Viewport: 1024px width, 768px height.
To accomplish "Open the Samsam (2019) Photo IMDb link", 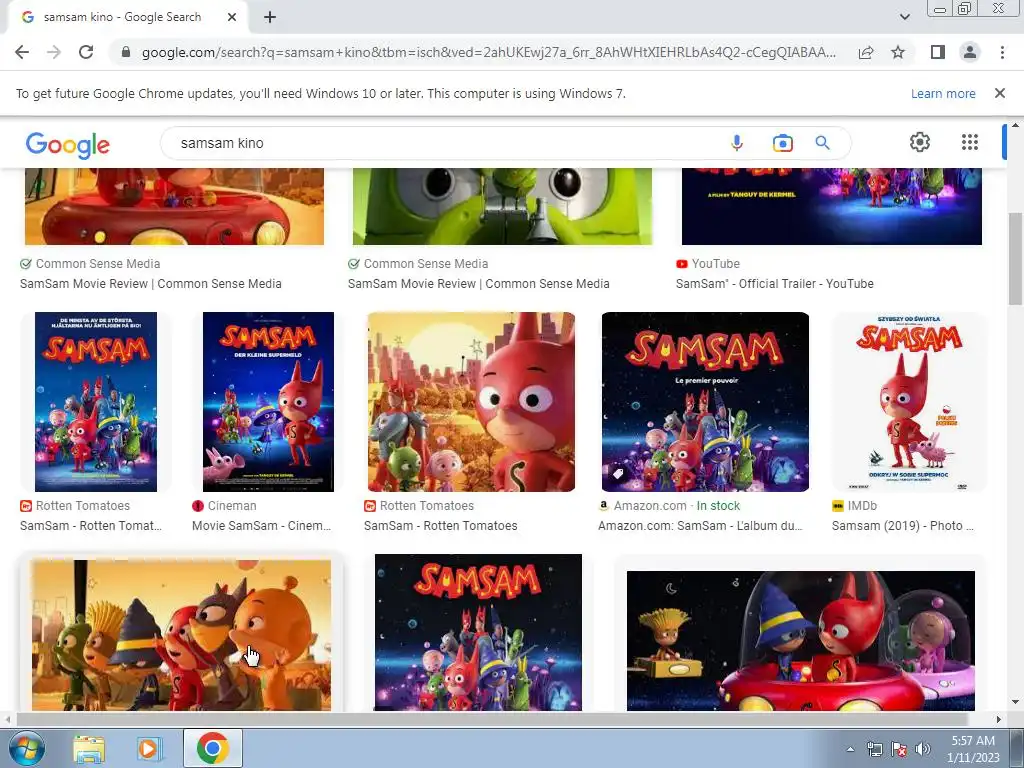I will 903,526.
